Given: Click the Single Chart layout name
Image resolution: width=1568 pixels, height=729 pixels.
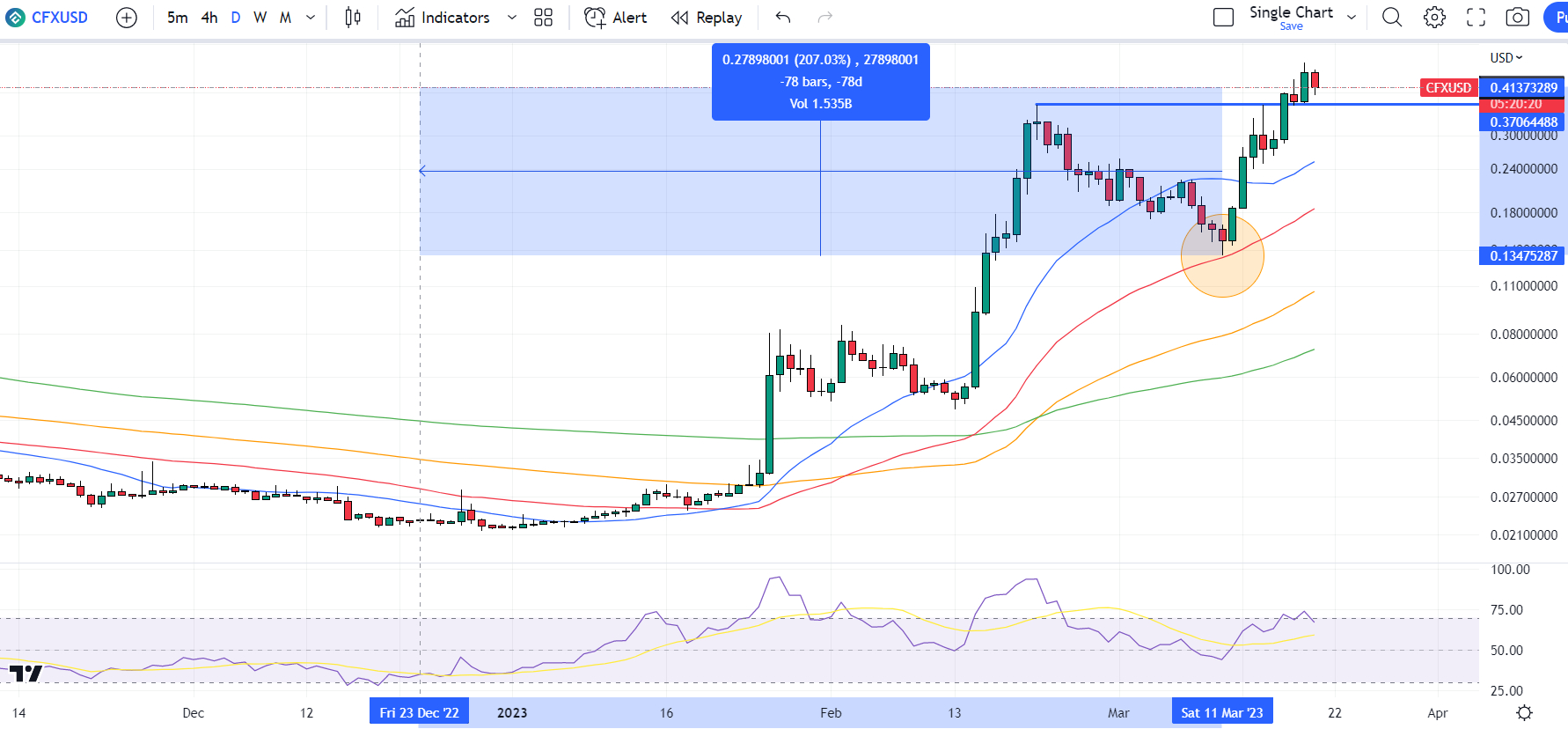Looking at the screenshot, I should pyautogui.click(x=1291, y=12).
